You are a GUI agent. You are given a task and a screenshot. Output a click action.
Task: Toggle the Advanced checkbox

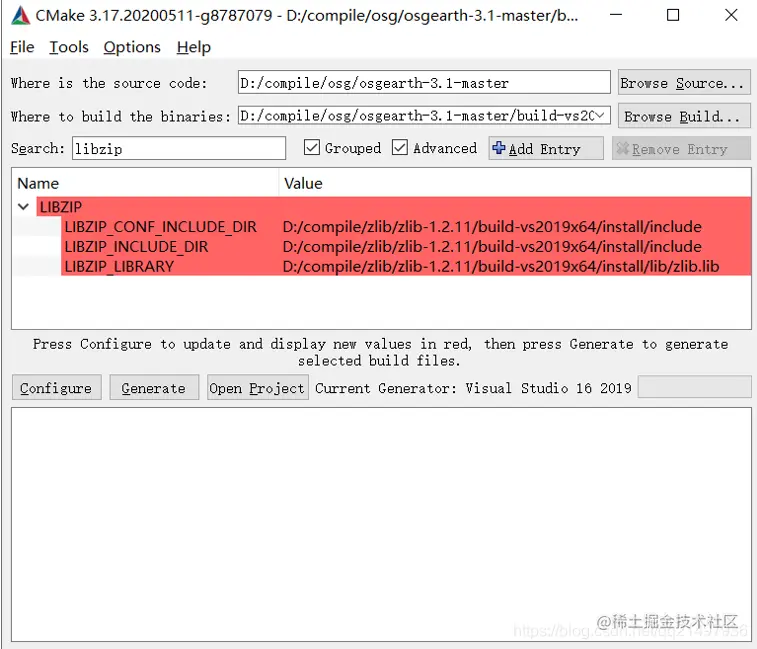click(x=400, y=147)
